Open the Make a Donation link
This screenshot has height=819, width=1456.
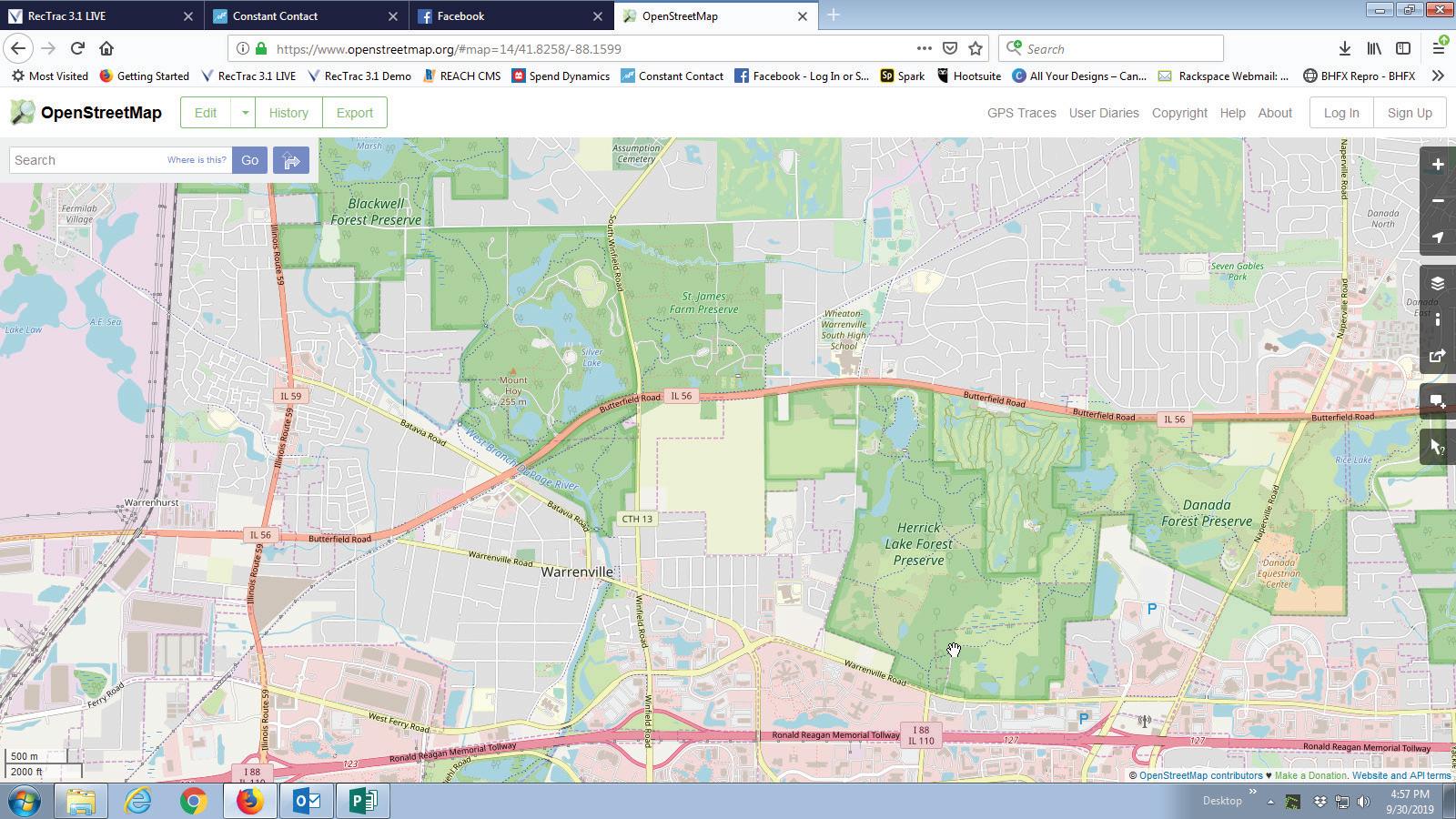pos(1310,775)
